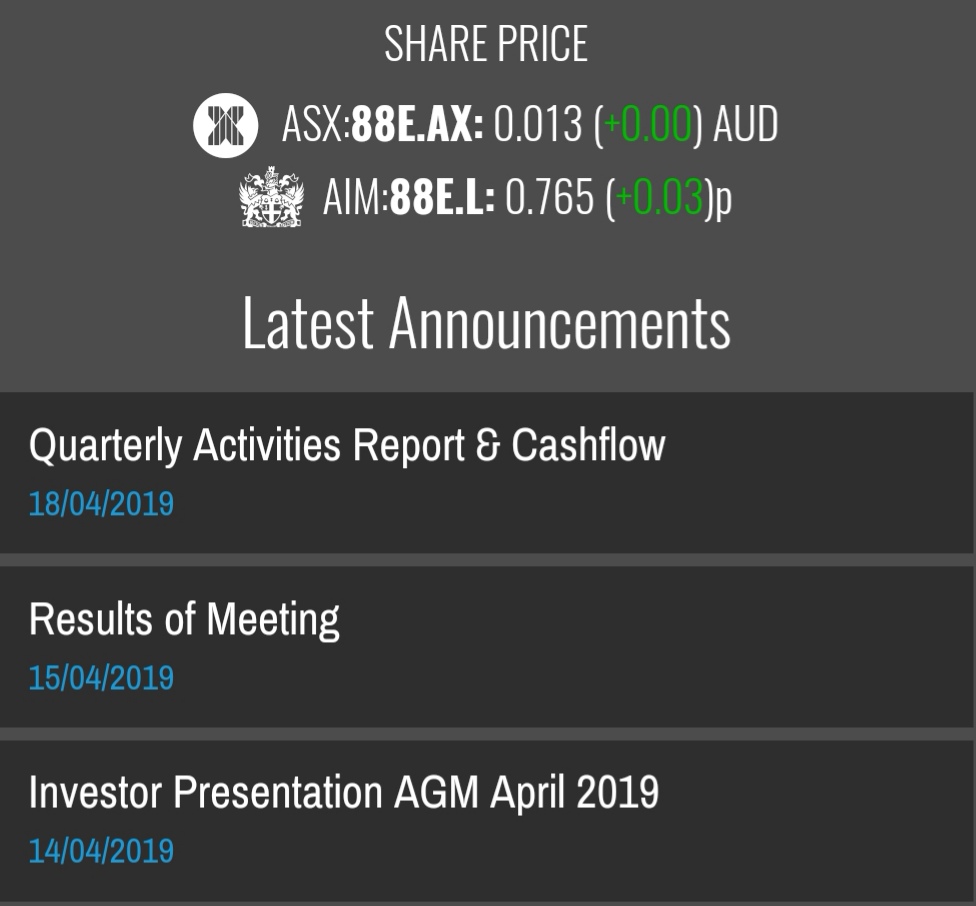The height and width of the screenshot is (906, 976).
Task: Click the AUD currency label
Action: click(744, 125)
